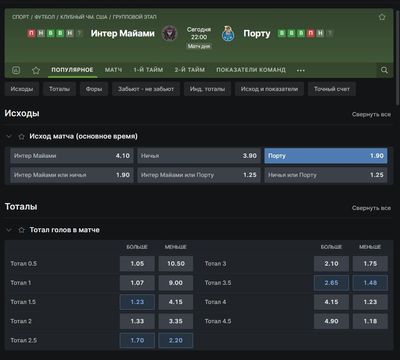This screenshot has width=400, height=360.
Task: Switch to the Популярное tab
Action: (x=72, y=70)
